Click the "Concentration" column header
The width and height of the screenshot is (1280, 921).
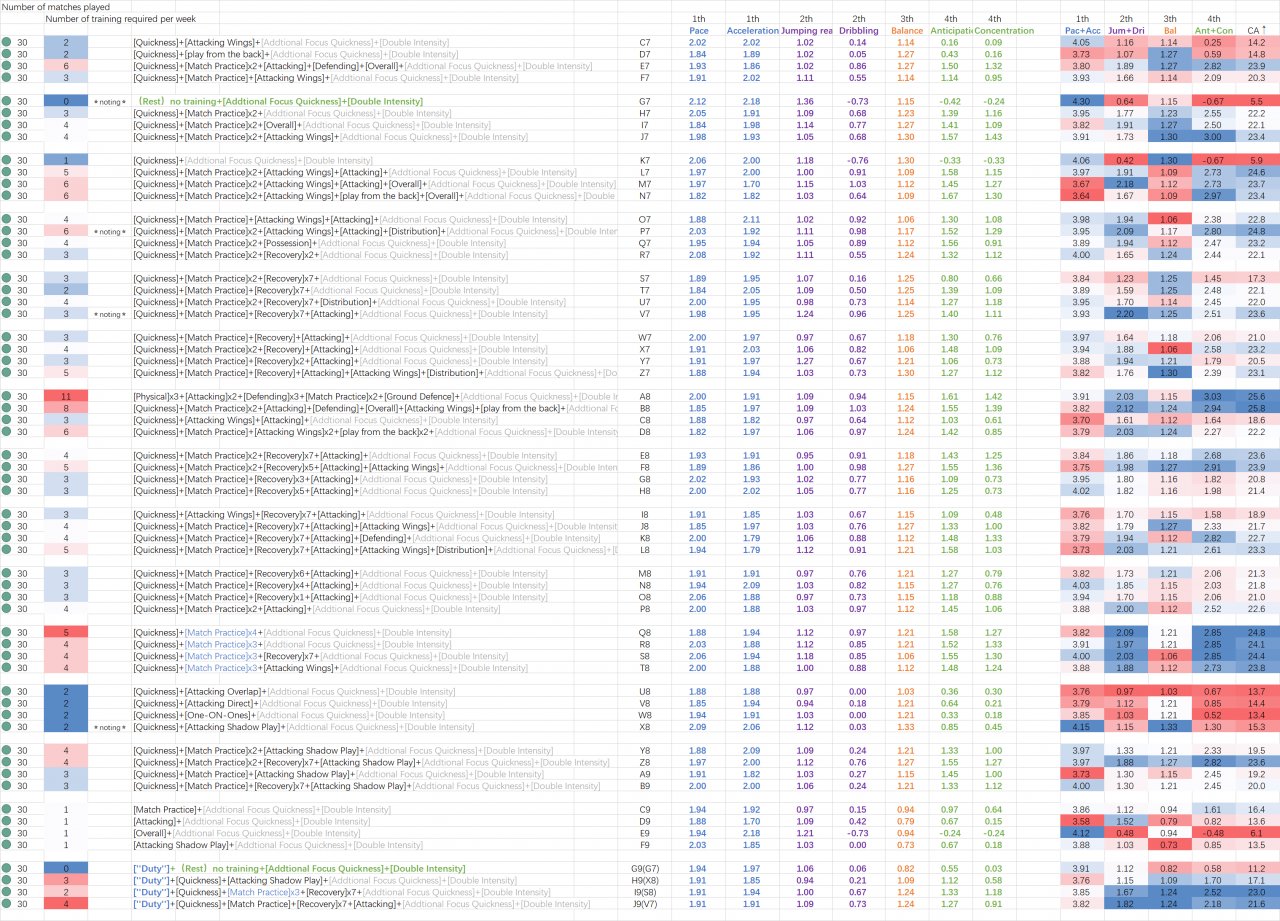coord(1006,31)
